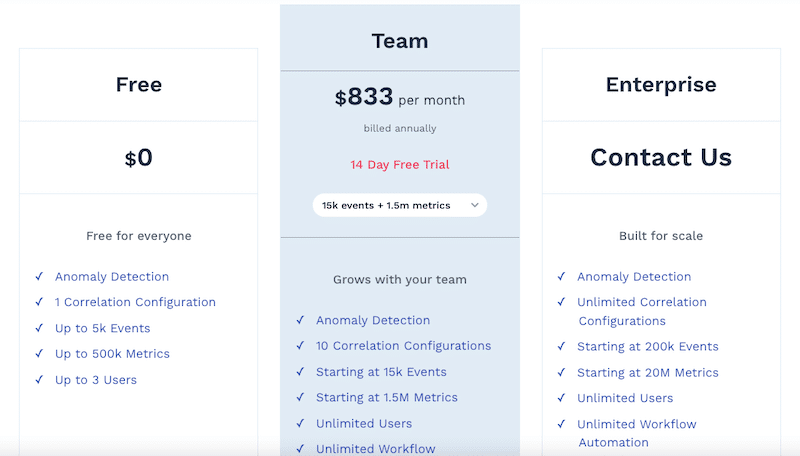Click the $833 per month price
Screen dimensions: 800x456
399,98
